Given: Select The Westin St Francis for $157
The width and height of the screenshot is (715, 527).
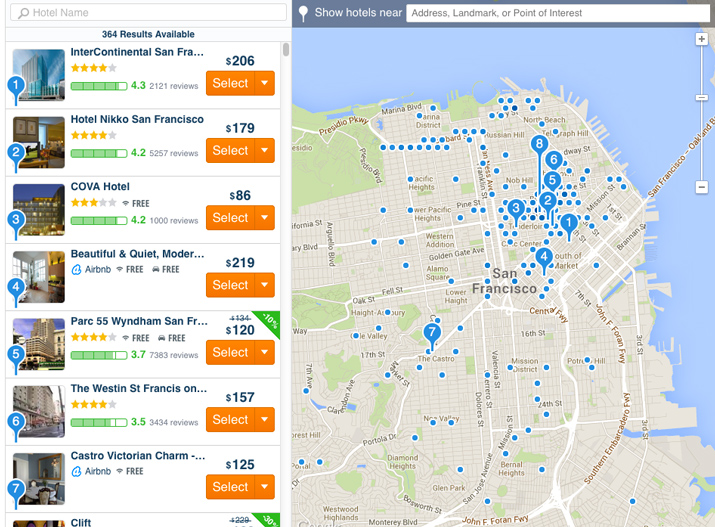Looking at the screenshot, I should point(230,419).
